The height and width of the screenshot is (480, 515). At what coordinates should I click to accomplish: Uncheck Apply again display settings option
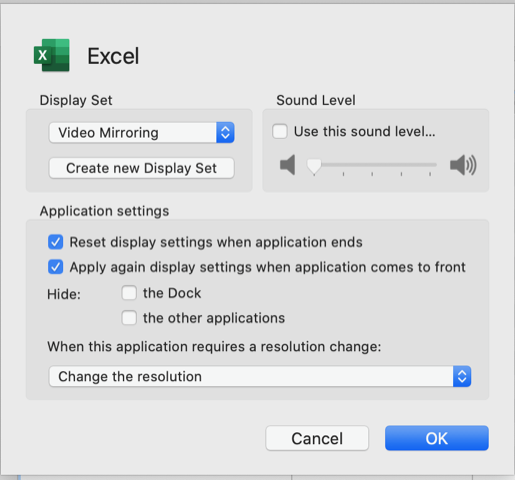(x=55, y=267)
